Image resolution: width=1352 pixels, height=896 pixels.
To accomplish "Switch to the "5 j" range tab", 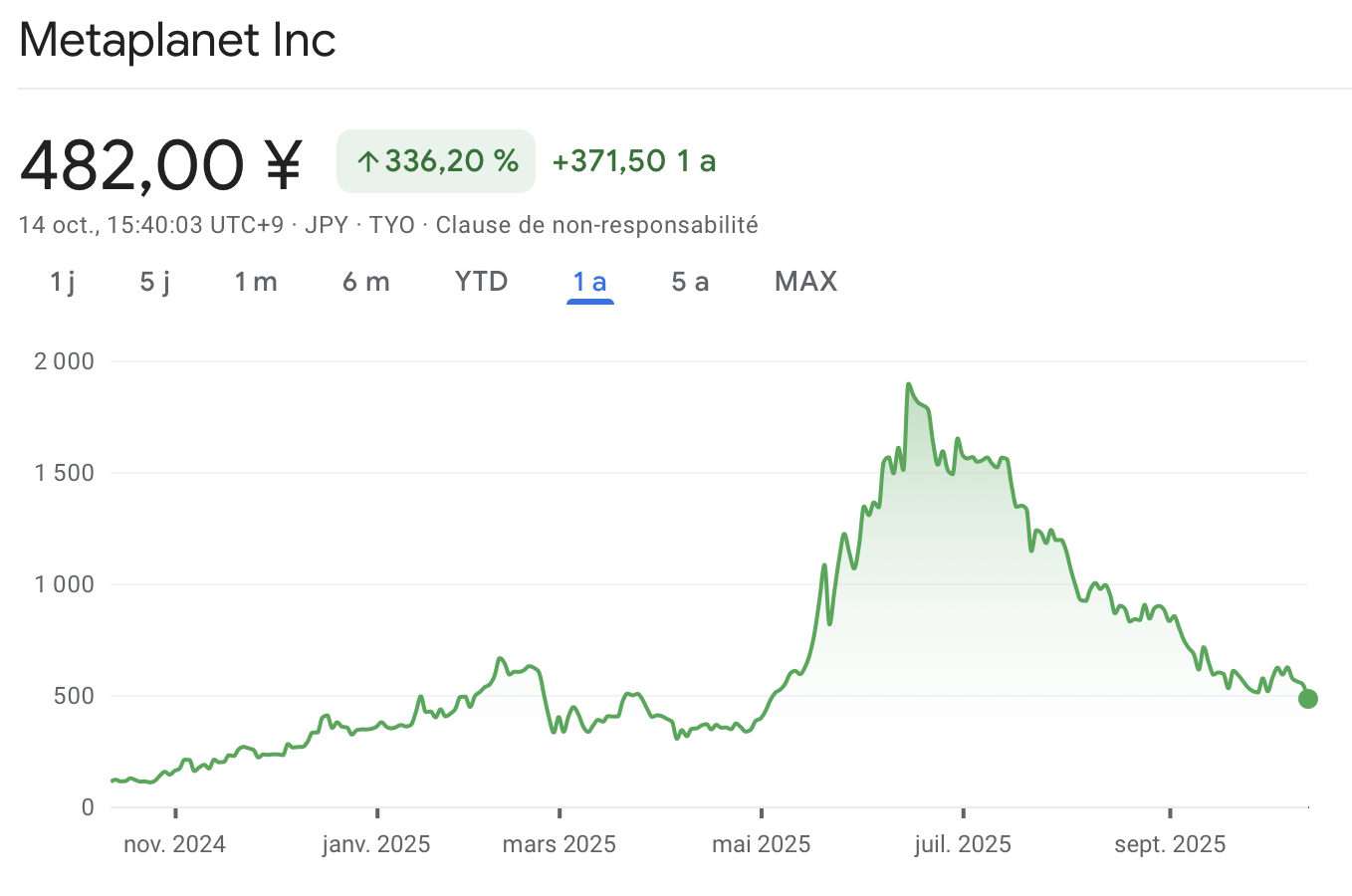I will coord(154,282).
